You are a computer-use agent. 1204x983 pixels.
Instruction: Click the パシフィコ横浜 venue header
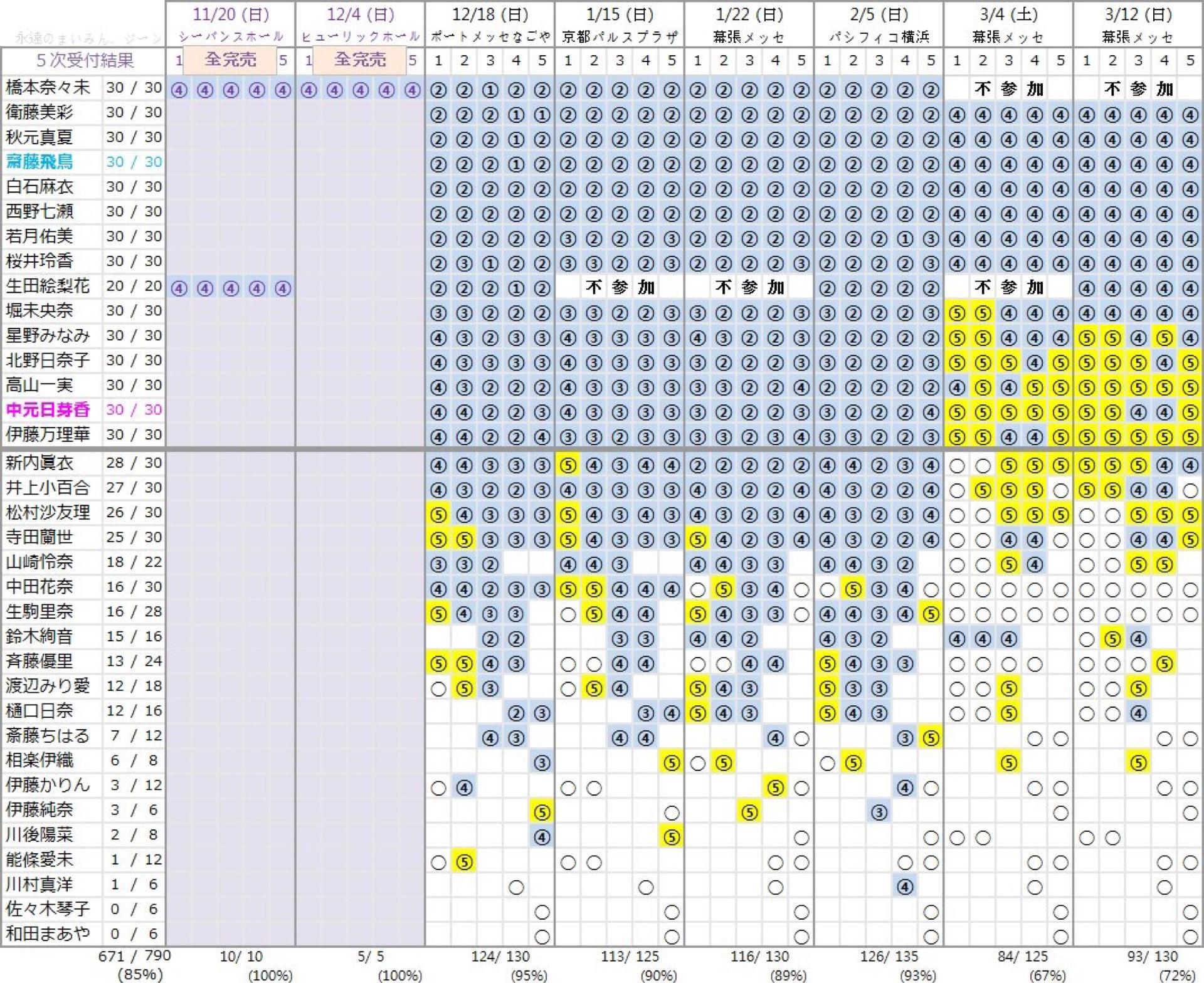click(x=879, y=38)
